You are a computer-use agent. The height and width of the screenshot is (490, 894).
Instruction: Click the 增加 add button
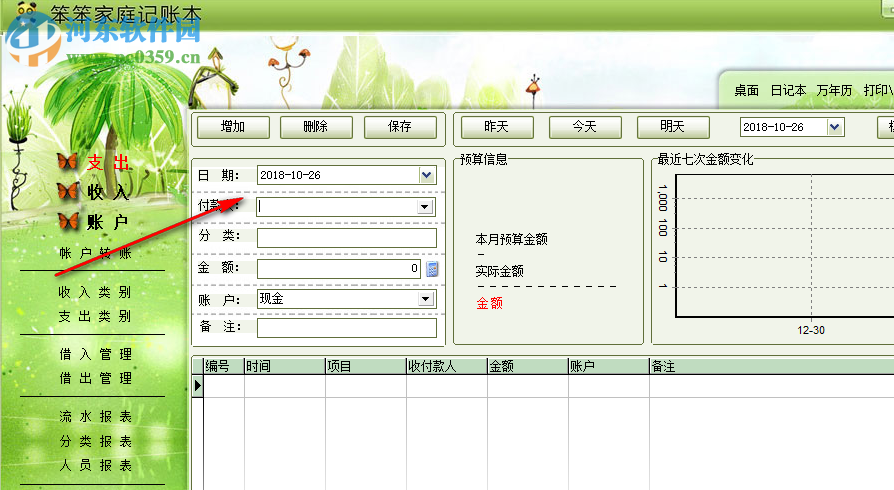(233, 127)
